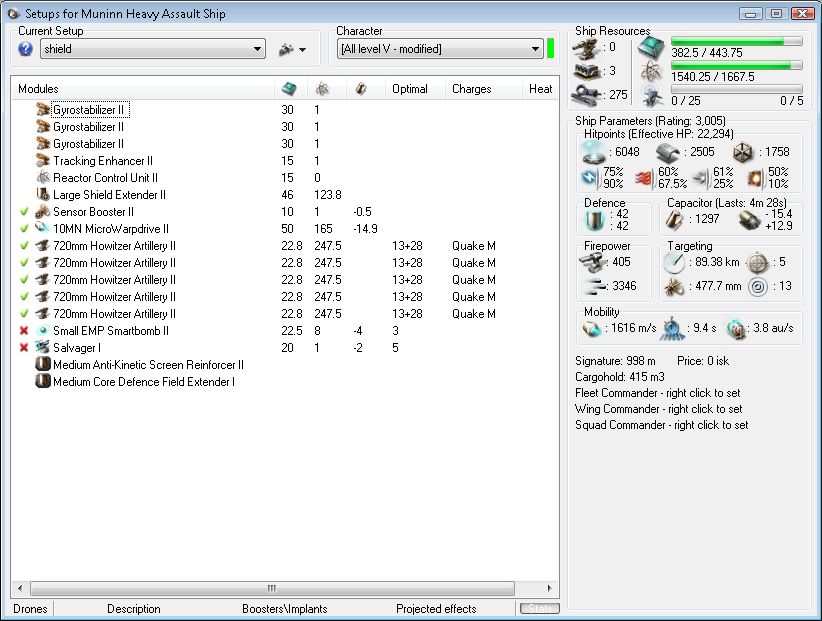
Task: Click the turret hardpoints icon
Action: coord(587,48)
